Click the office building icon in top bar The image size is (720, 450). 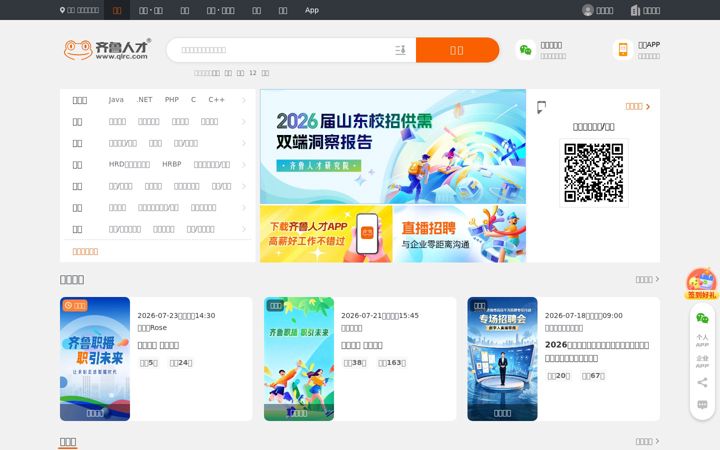click(636, 10)
